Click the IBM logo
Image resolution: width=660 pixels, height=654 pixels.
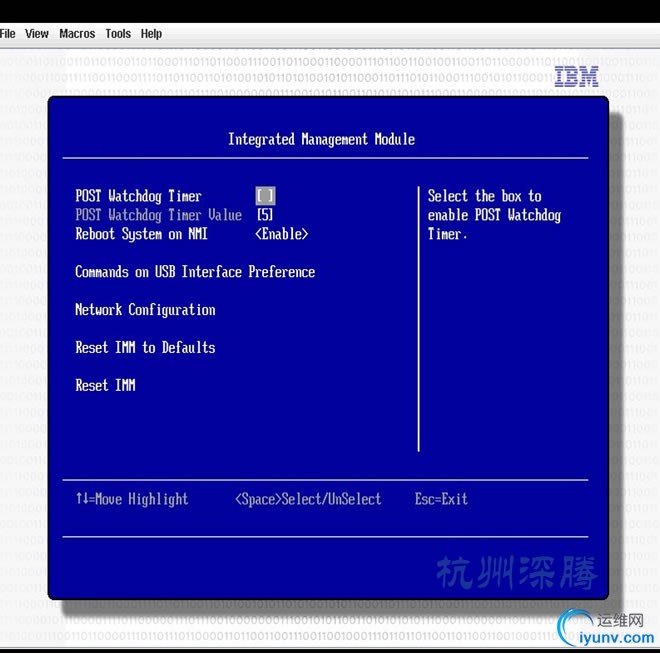pos(576,77)
